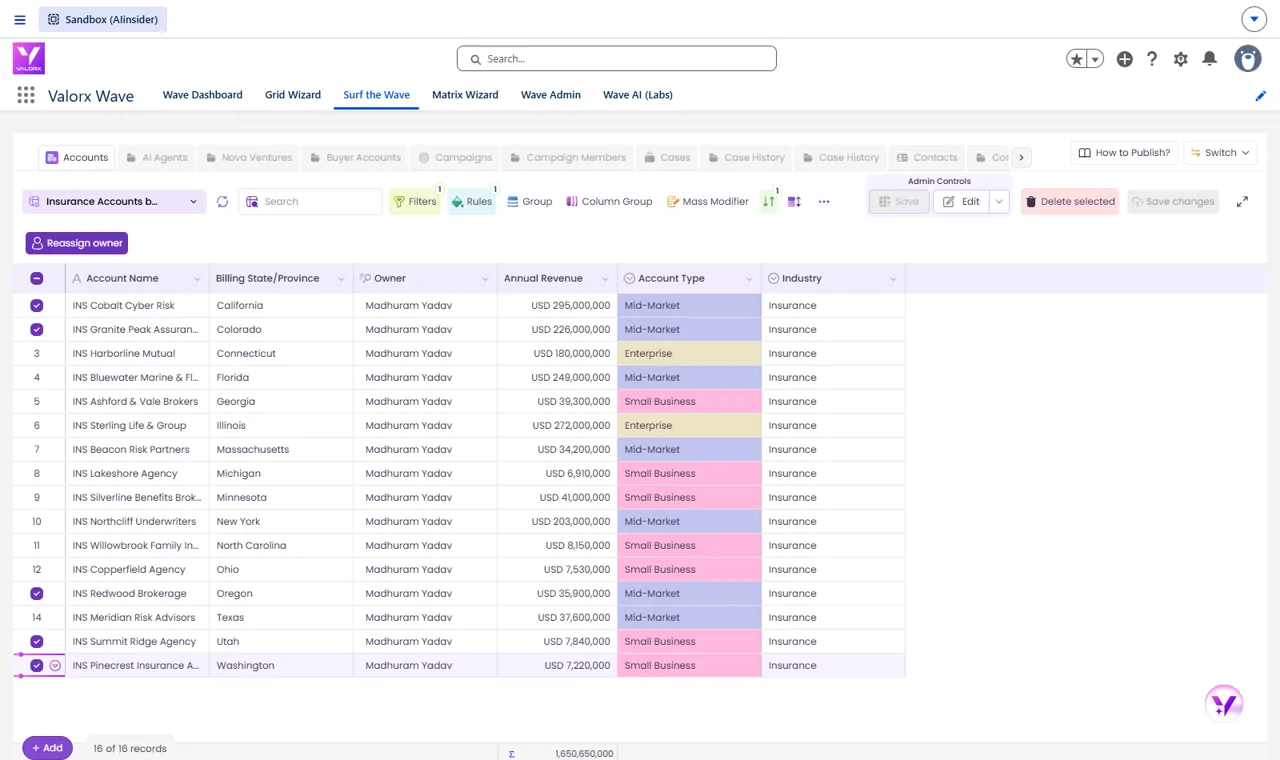Open the Wave Dashboard tab
Screen dimensions: 1280x760
[202, 95]
